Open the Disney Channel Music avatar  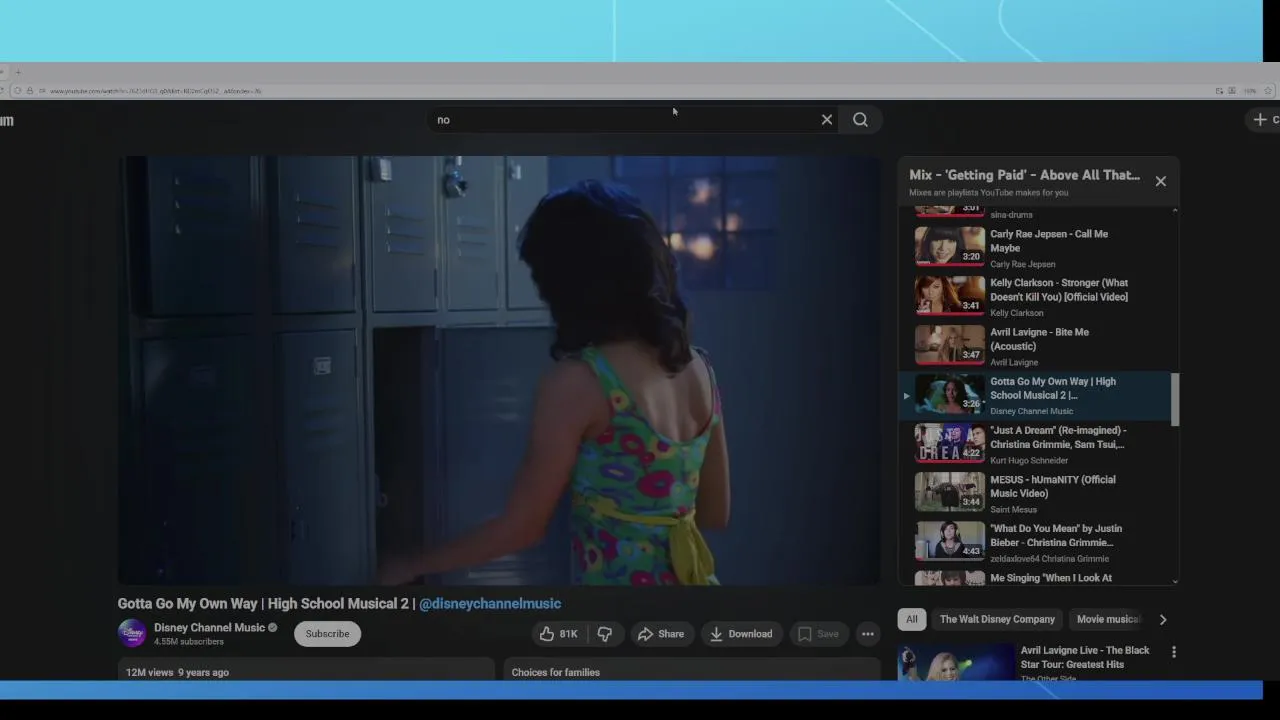(x=132, y=633)
